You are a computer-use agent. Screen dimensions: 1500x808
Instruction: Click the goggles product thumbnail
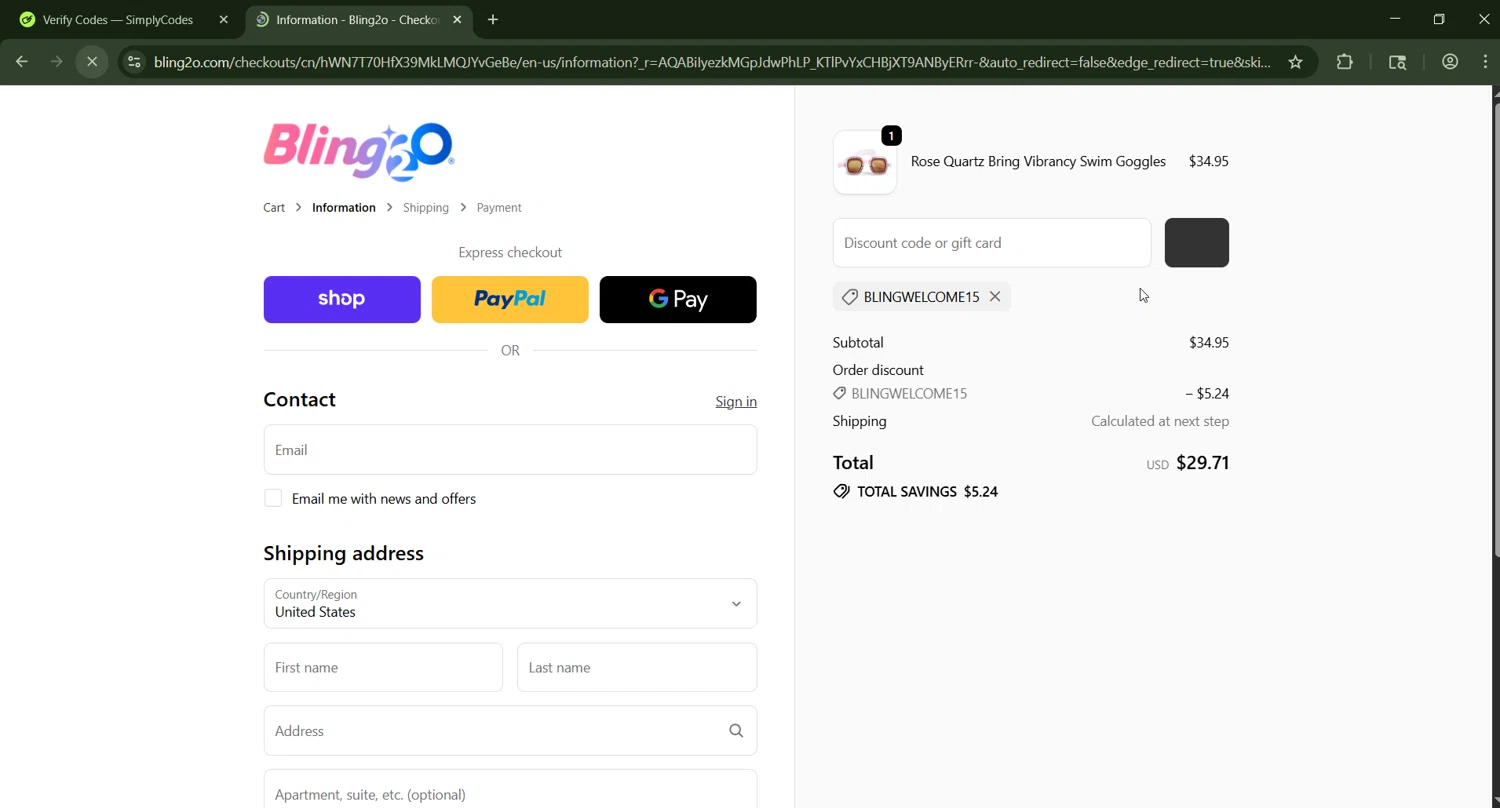(x=865, y=162)
